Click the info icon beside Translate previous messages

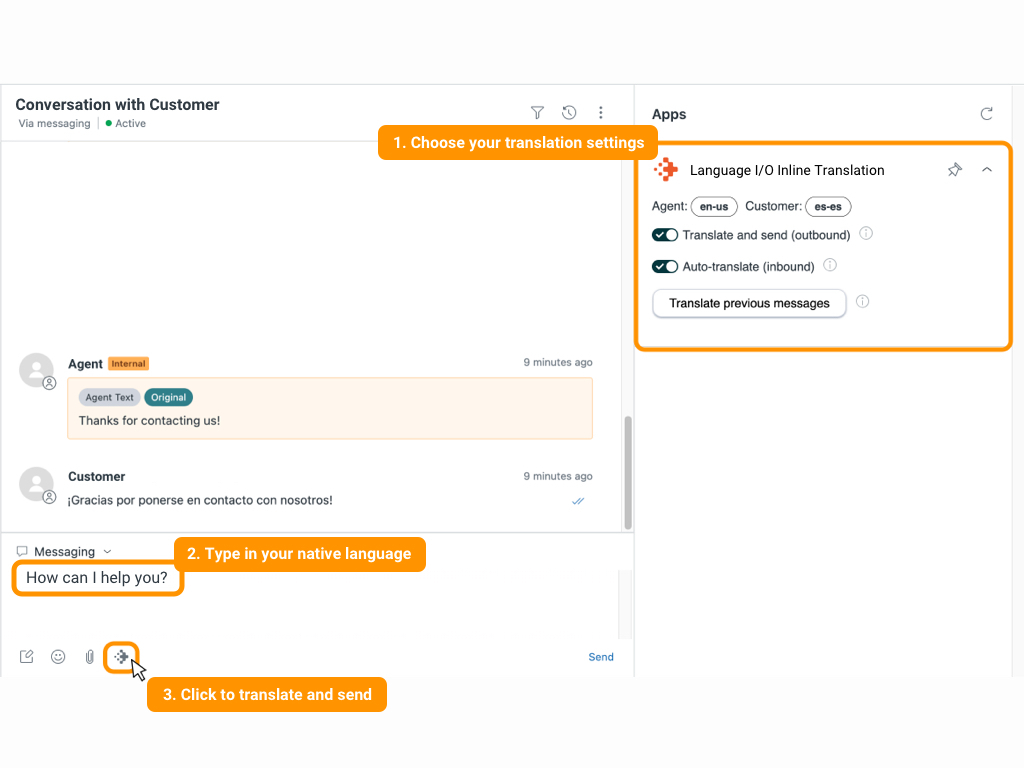[862, 301]
